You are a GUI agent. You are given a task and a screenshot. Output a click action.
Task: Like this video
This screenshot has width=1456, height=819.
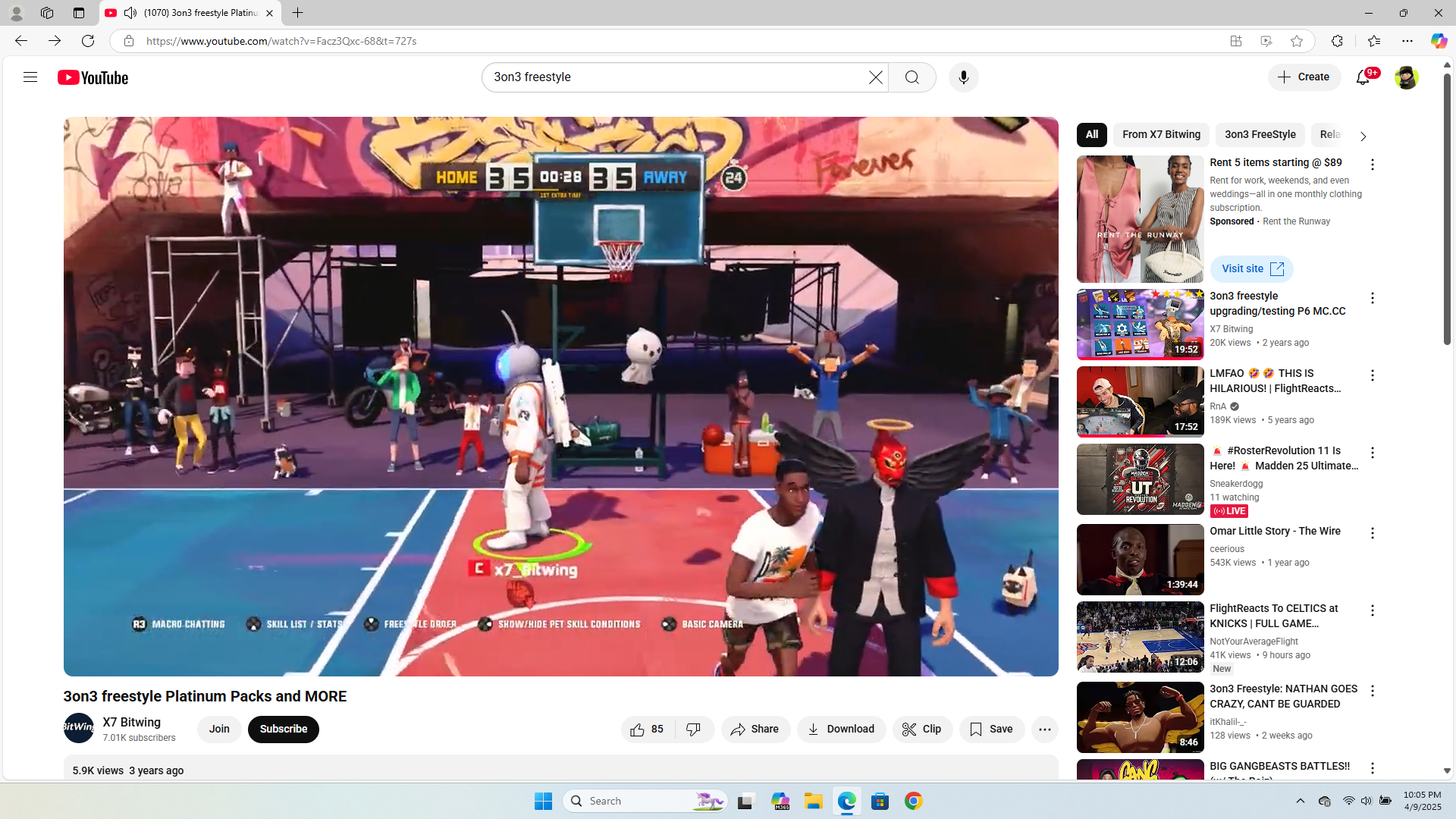(648, 730)
